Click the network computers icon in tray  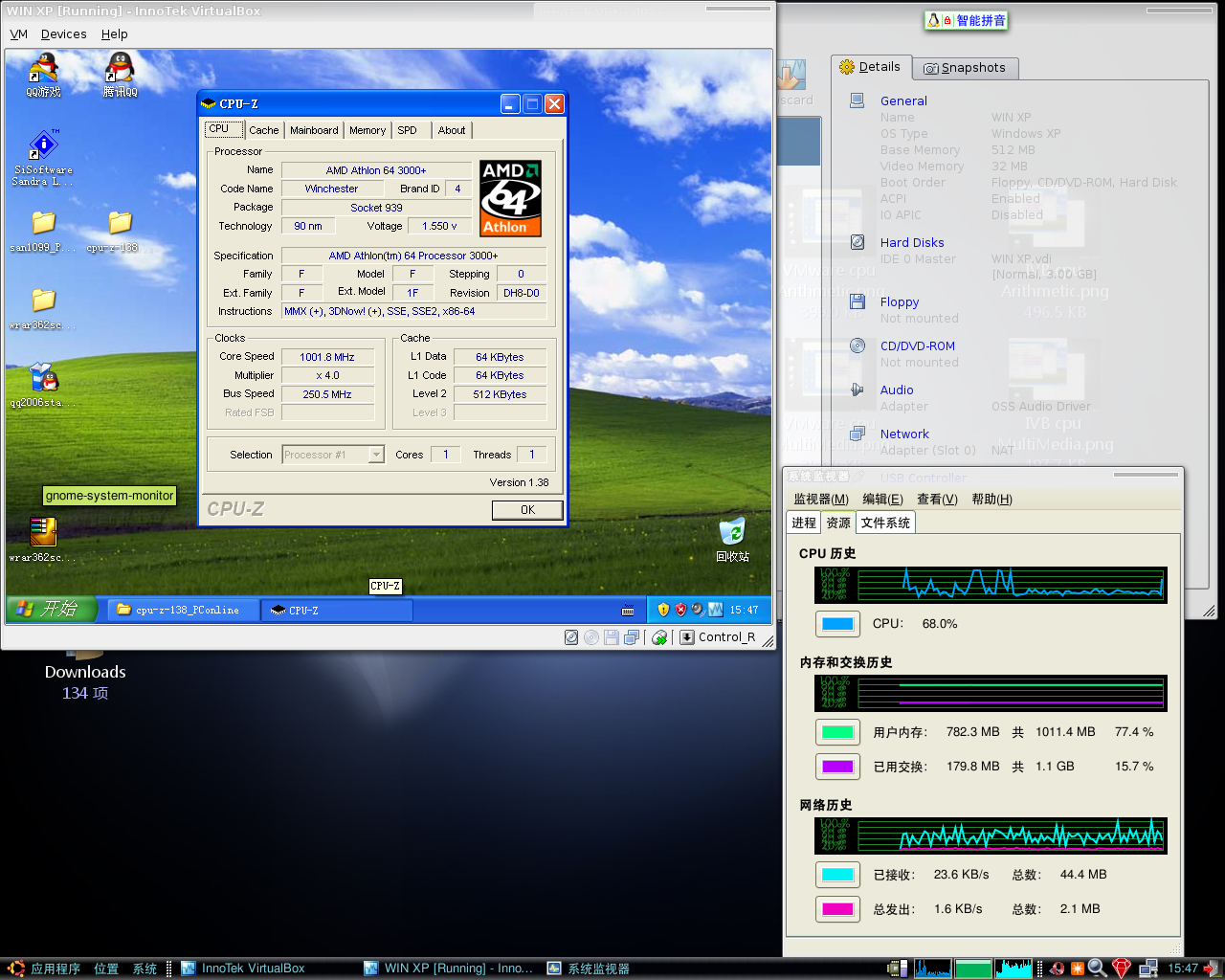coord(1148,969)
